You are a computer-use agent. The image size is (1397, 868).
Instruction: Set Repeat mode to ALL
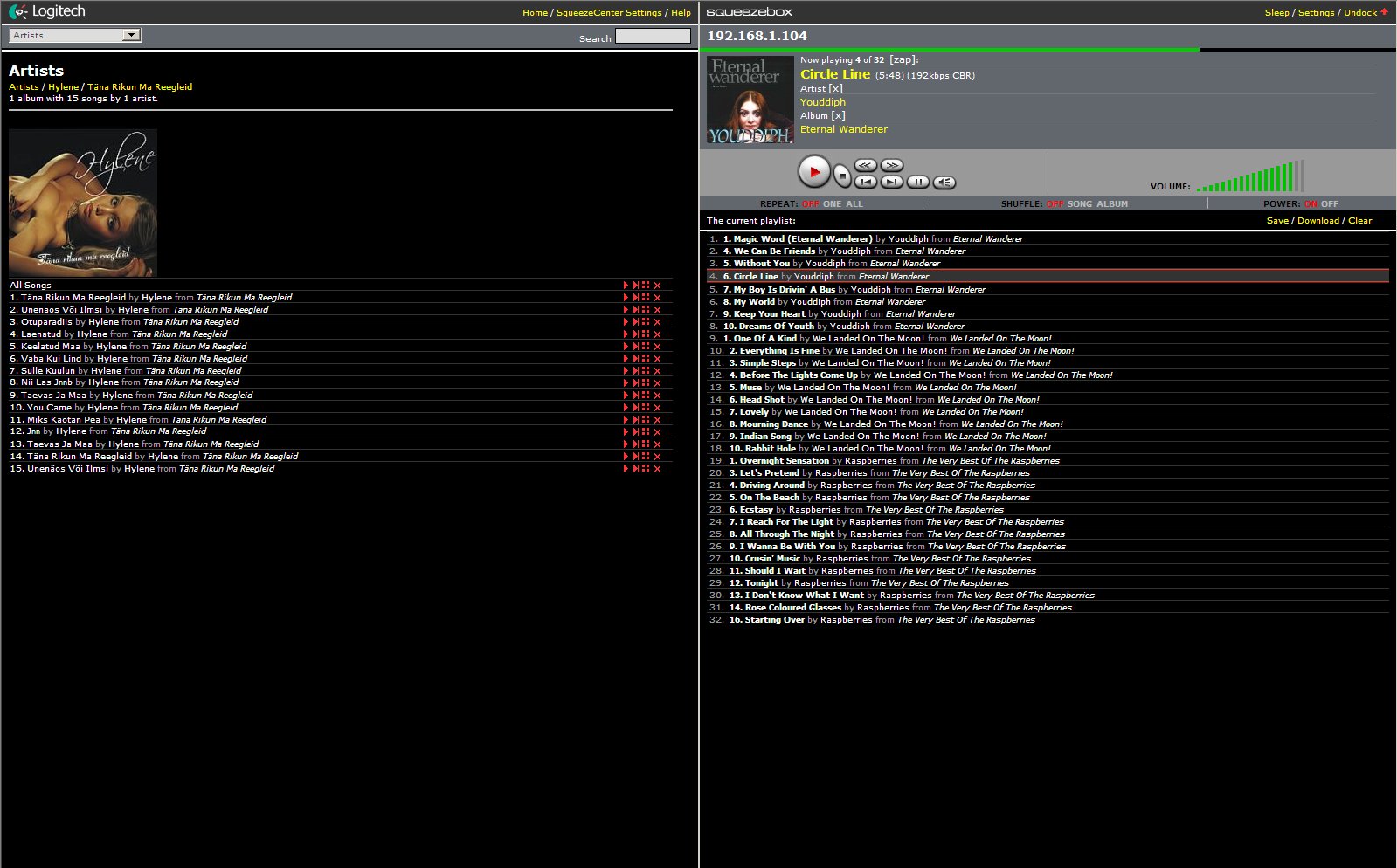point(854,204)
